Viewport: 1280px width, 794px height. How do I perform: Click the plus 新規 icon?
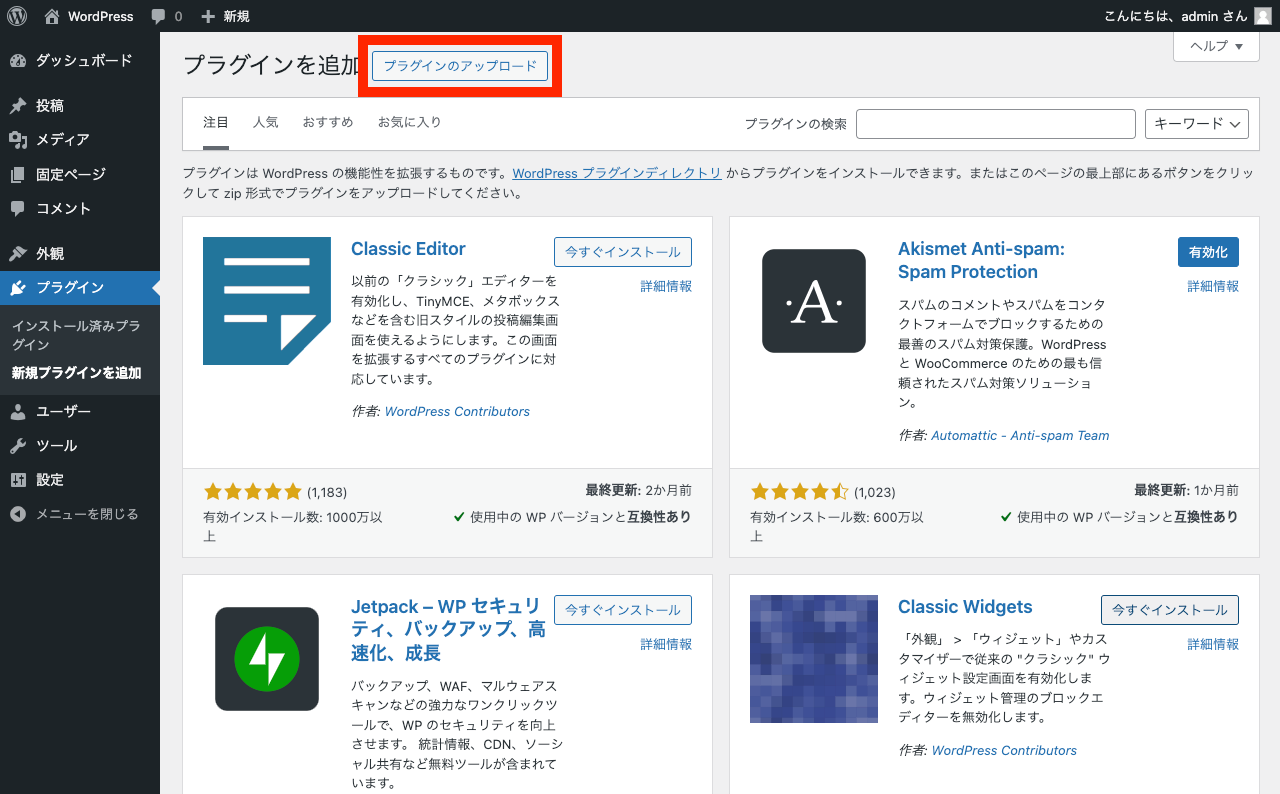208,16
